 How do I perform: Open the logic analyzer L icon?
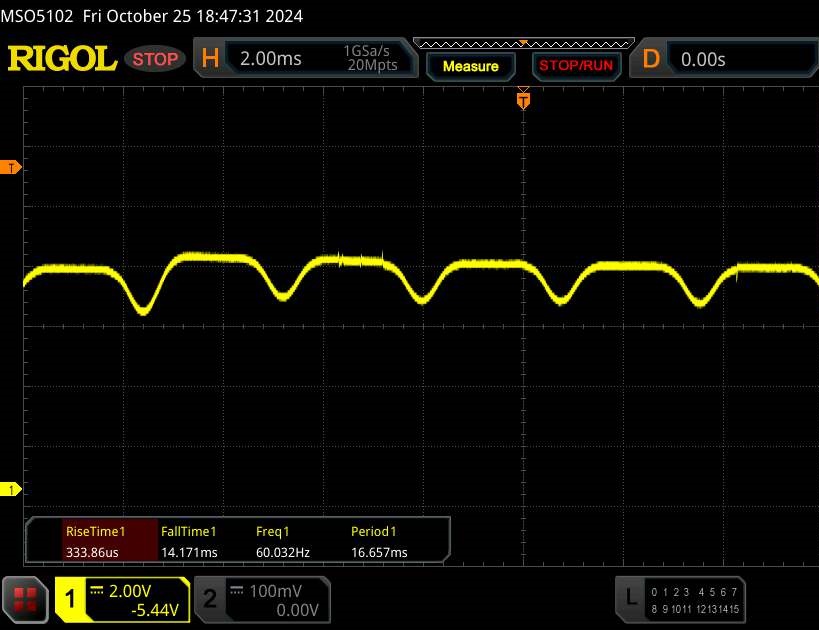(x=631, y=597)
